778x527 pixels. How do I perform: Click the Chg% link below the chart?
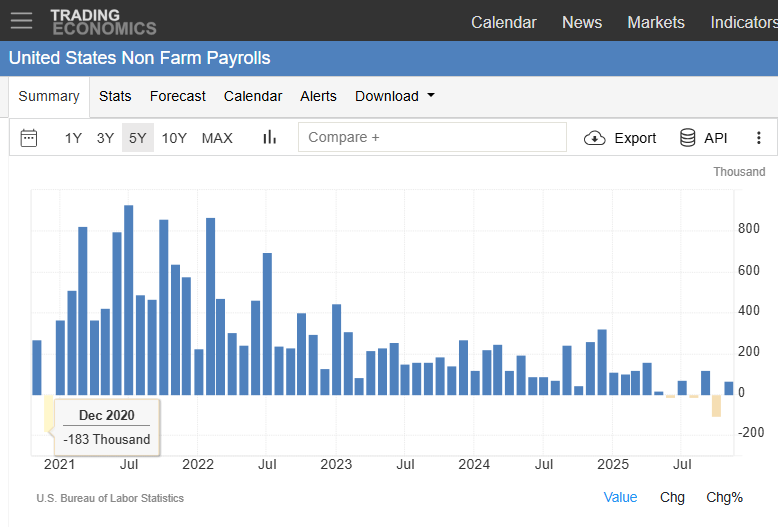724,497
